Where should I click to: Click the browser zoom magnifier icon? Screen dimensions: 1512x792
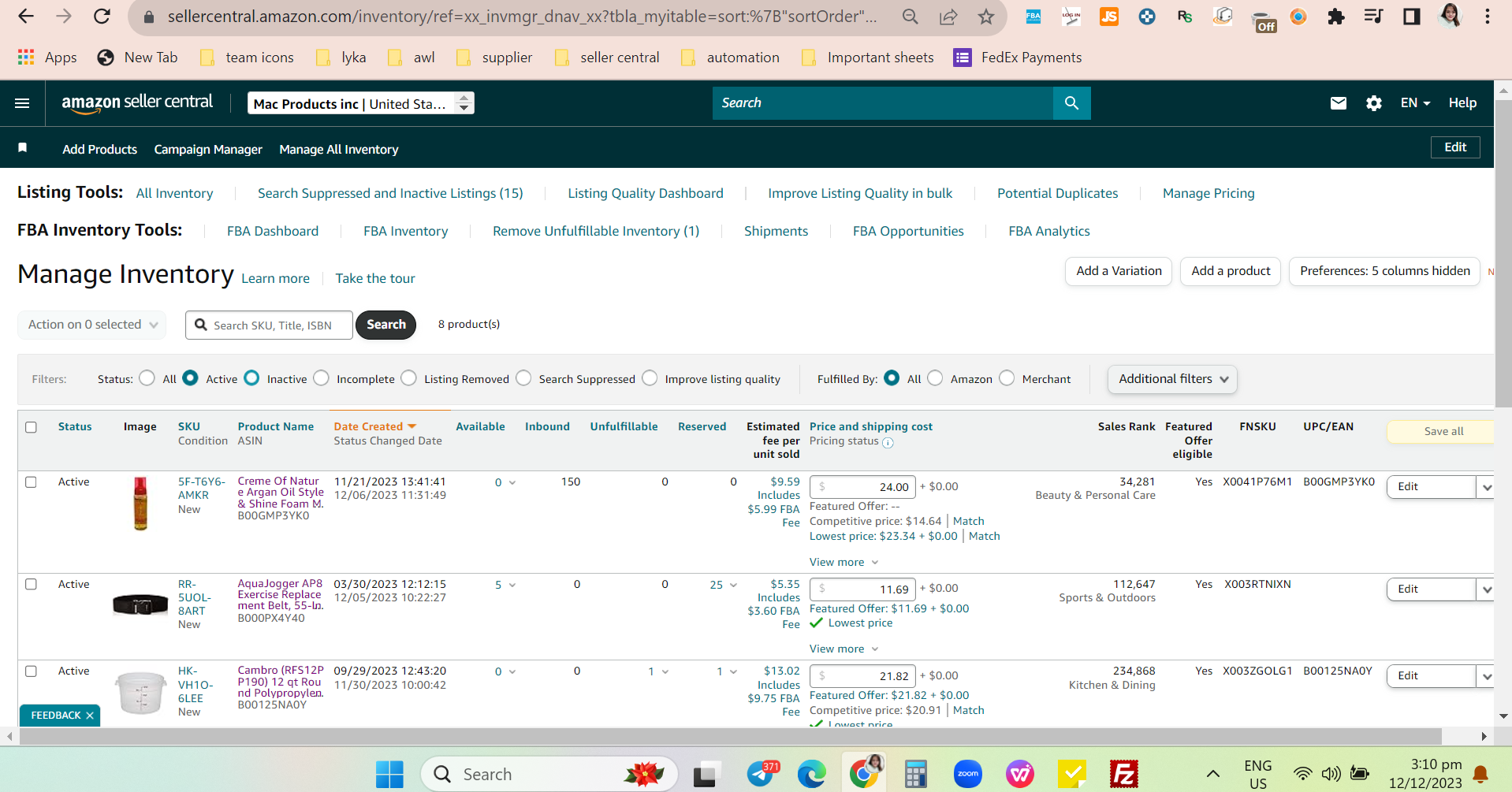tap(911, 17)
